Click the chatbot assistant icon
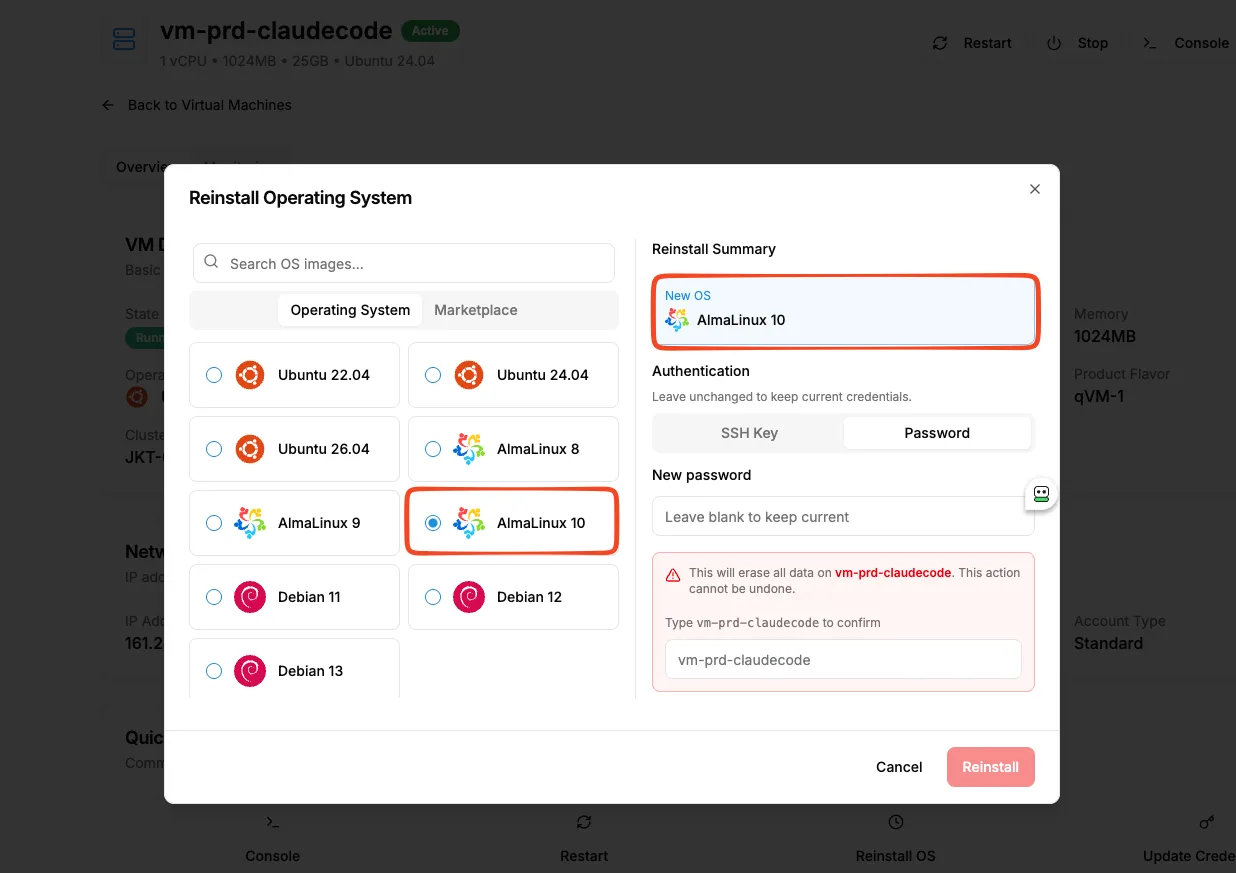Image resolution: width=1236 pixels, height=873 pixels. point(1041,493)
